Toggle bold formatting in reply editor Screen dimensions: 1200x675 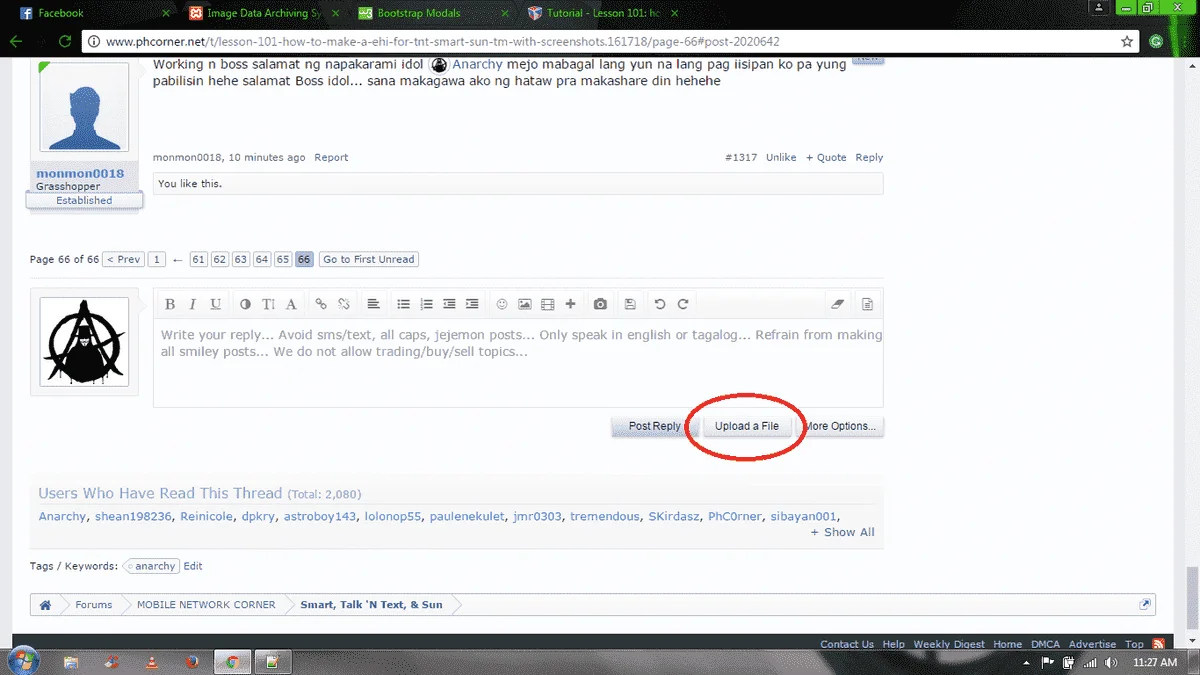pyautogui.click(x=170, y=304)
